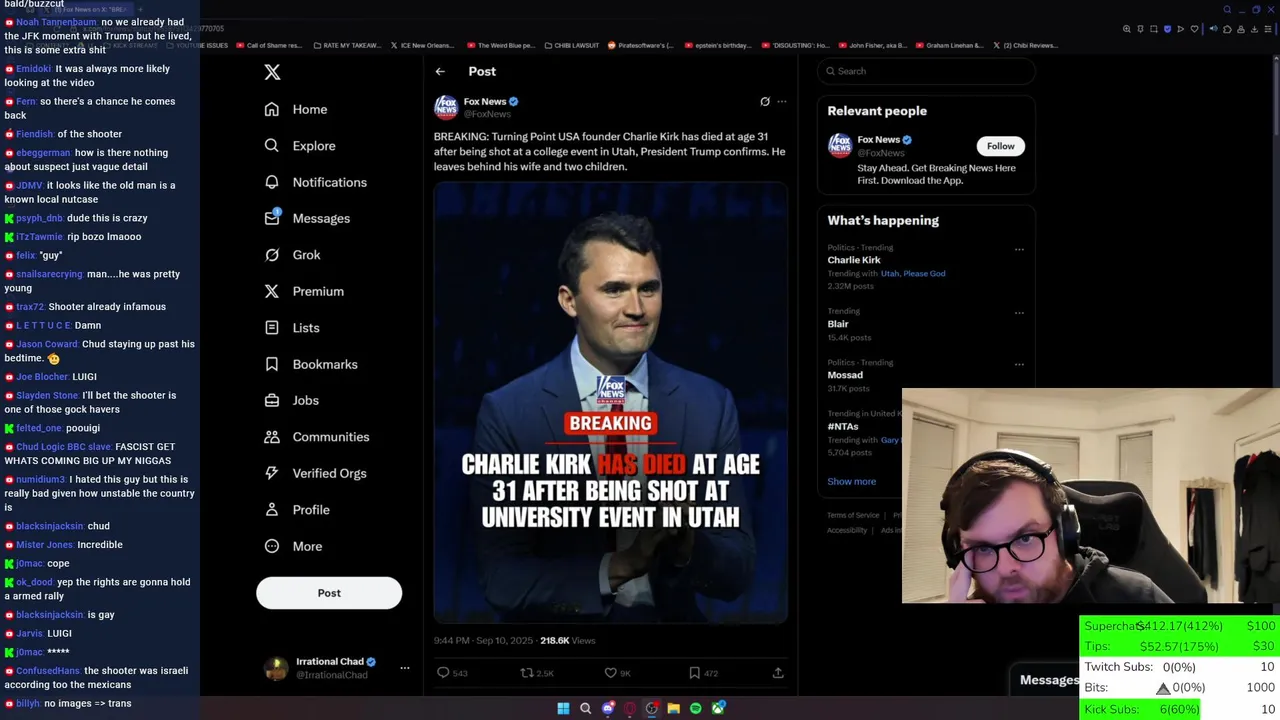Click the X search input field
1280x720 pixels.
[926, 71]
